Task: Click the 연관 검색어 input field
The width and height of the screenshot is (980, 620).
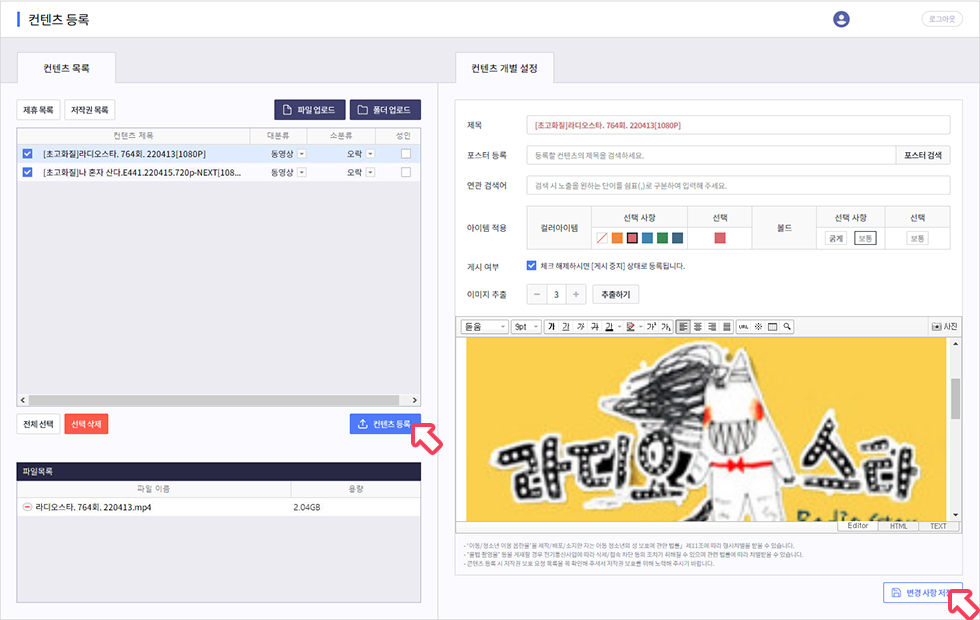Action: coord(738,186)
